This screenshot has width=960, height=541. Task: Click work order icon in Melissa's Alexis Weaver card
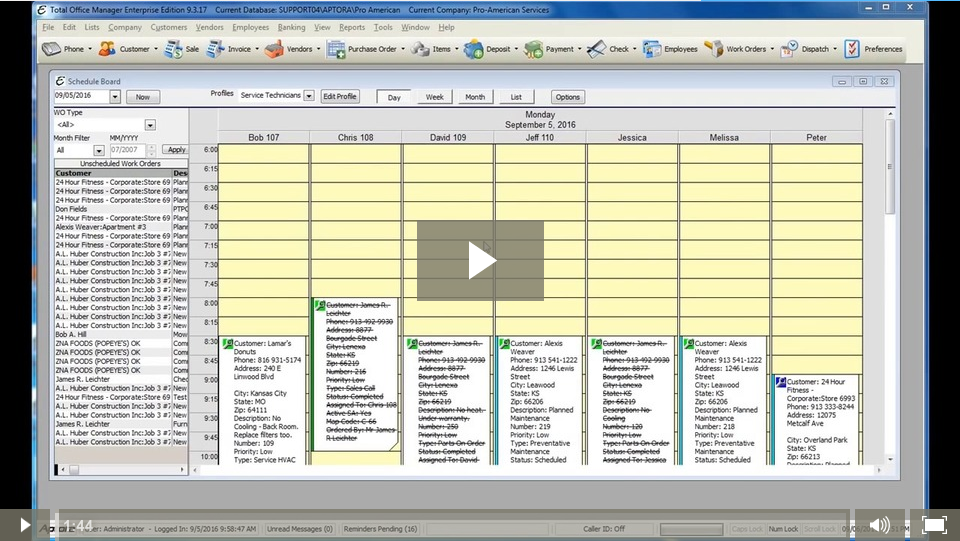tap(689, 344)
